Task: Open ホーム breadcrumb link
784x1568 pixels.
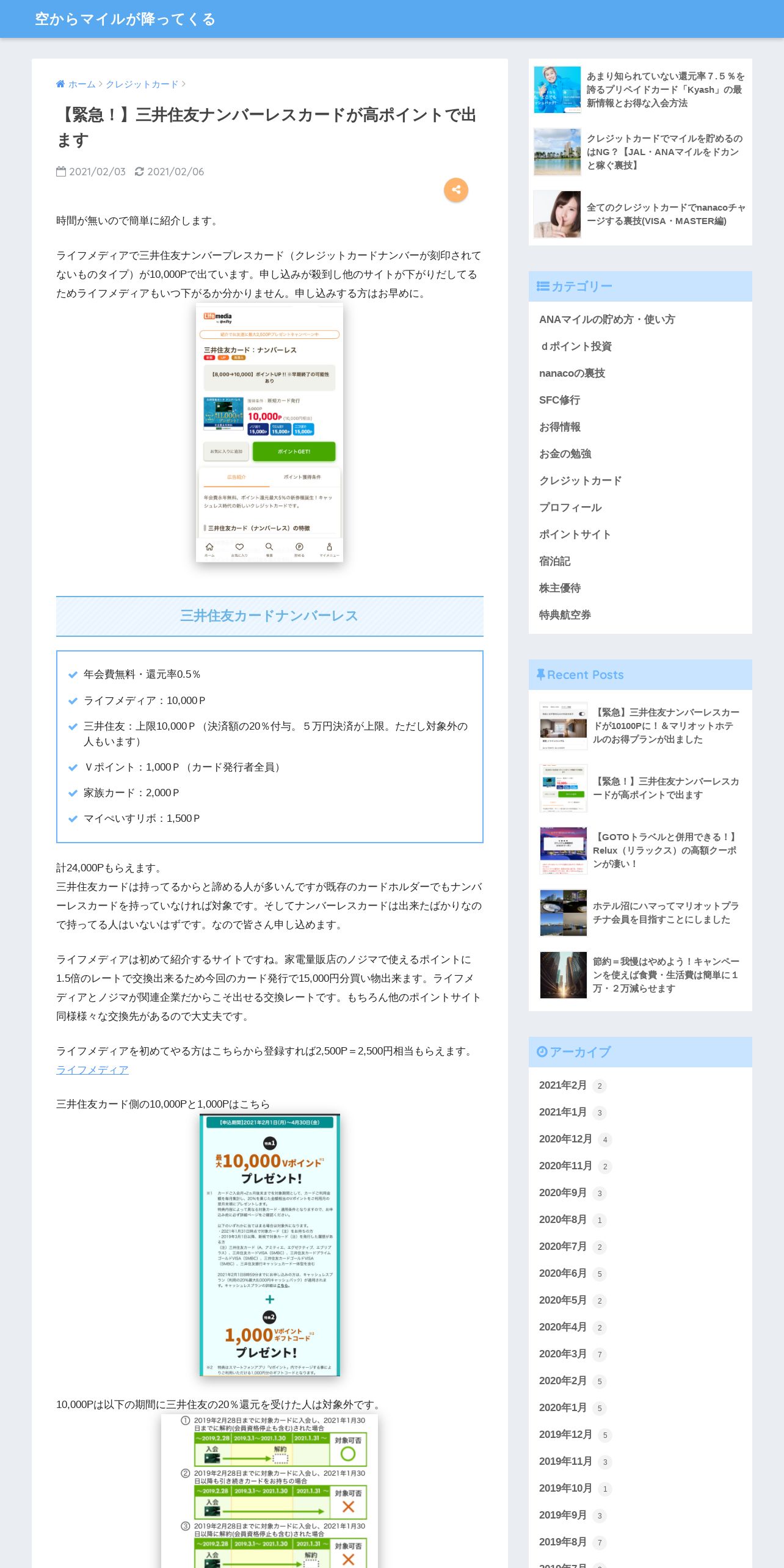Action: (x=82, y=84)
